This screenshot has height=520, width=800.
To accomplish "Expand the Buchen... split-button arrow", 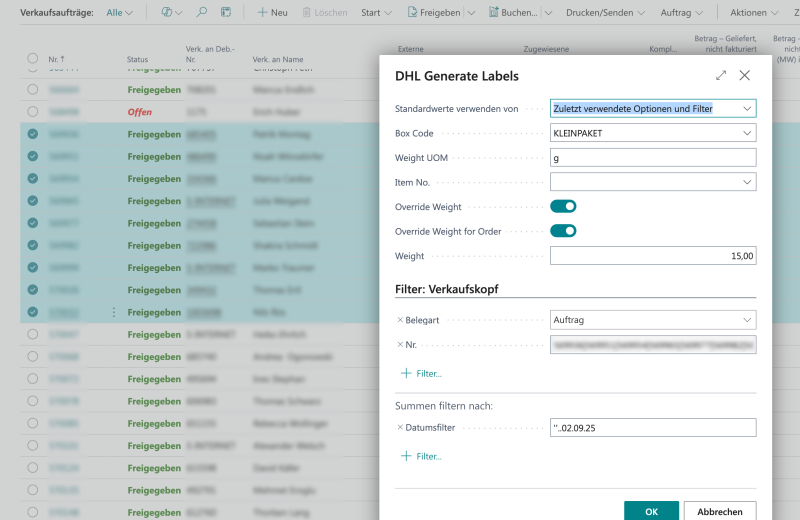I will (x=548, y=12).
